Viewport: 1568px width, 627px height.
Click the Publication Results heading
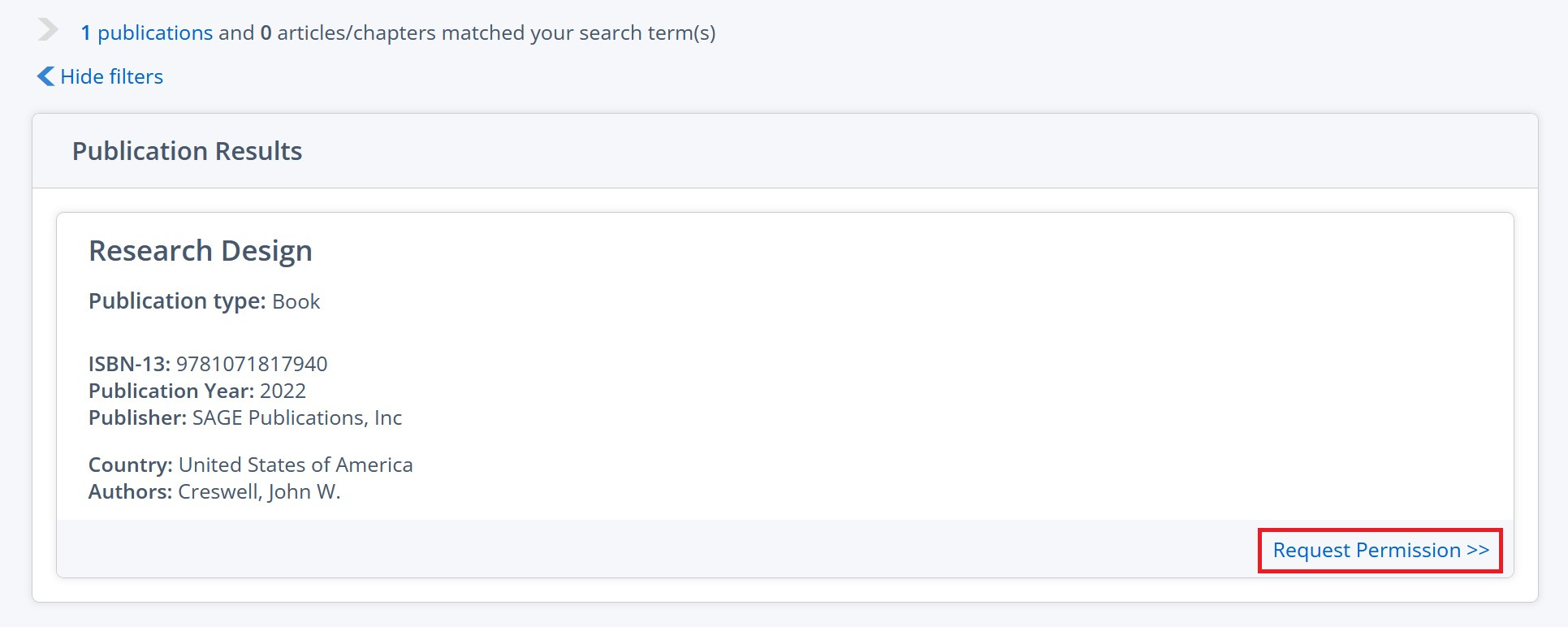coord(187,151)
